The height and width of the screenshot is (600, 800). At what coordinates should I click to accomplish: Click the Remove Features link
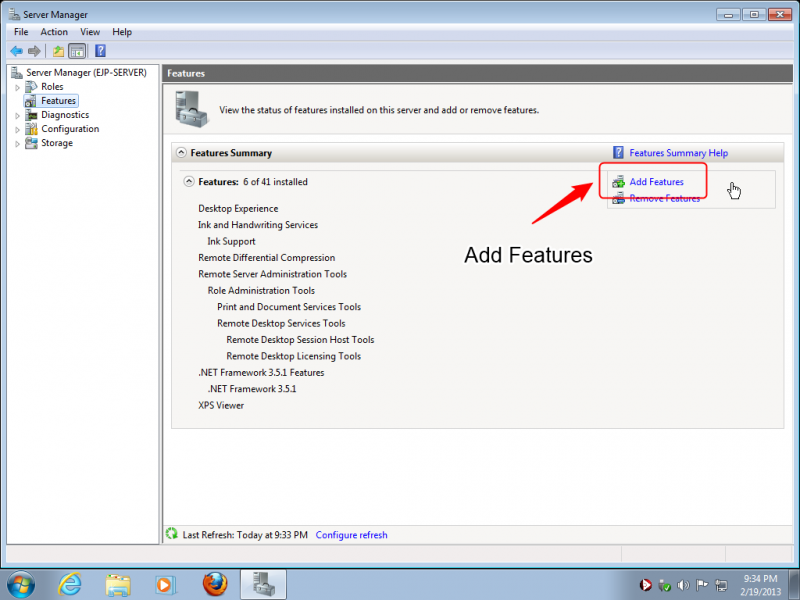point(664,198)
